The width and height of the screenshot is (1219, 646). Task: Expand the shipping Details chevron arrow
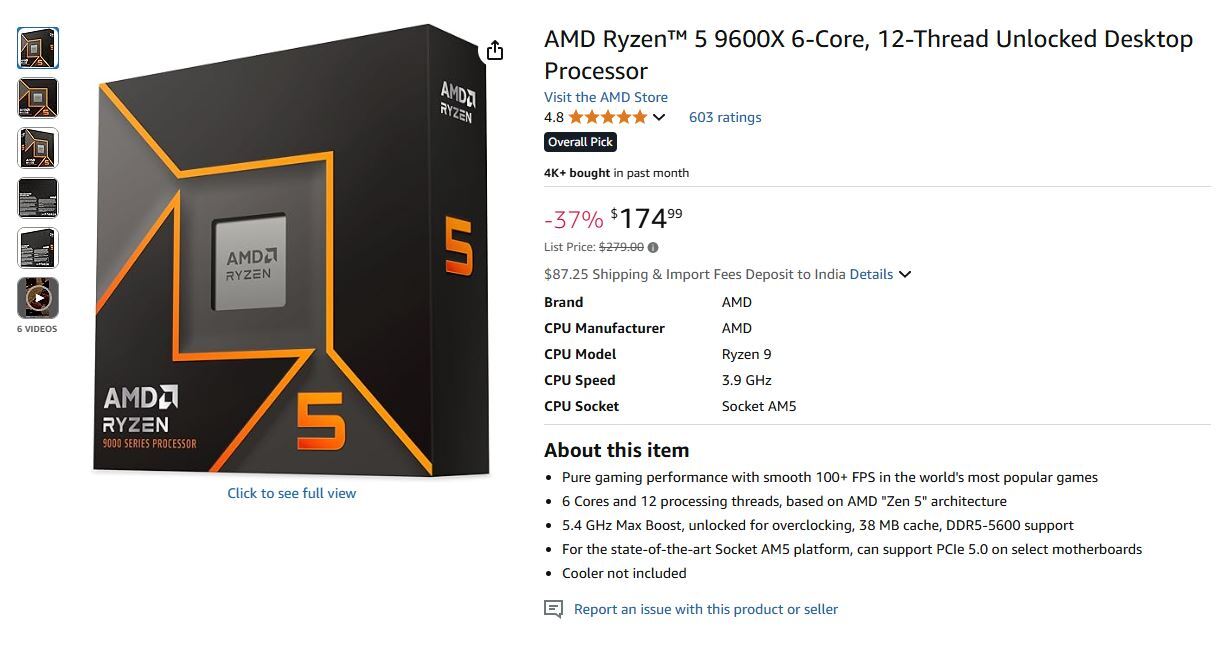click(905, 274)
